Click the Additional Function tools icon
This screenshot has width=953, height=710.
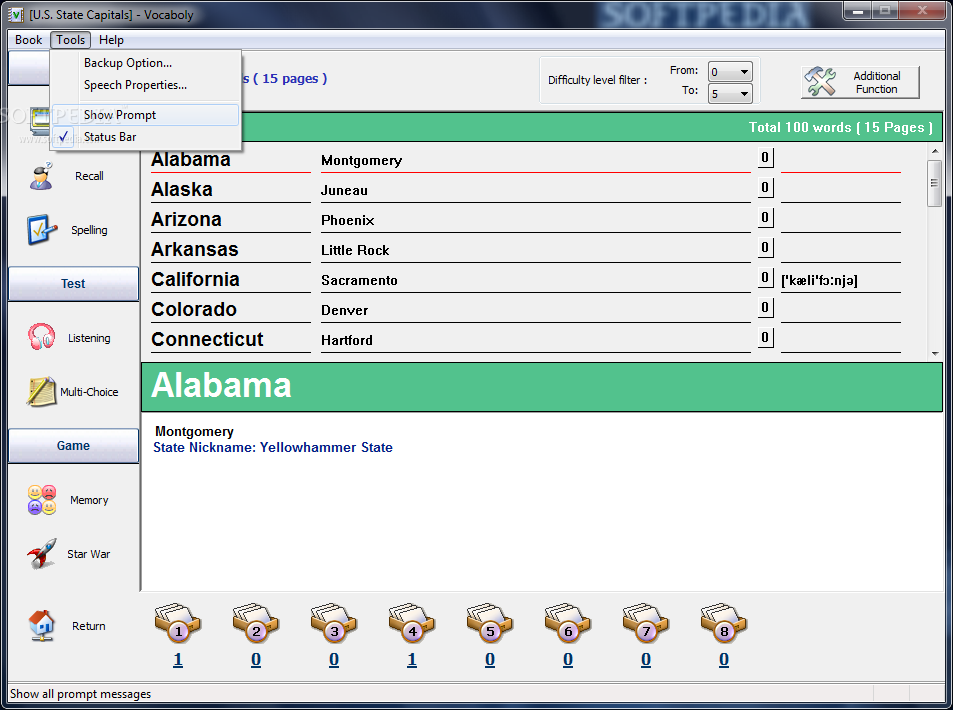click(821, 81)
